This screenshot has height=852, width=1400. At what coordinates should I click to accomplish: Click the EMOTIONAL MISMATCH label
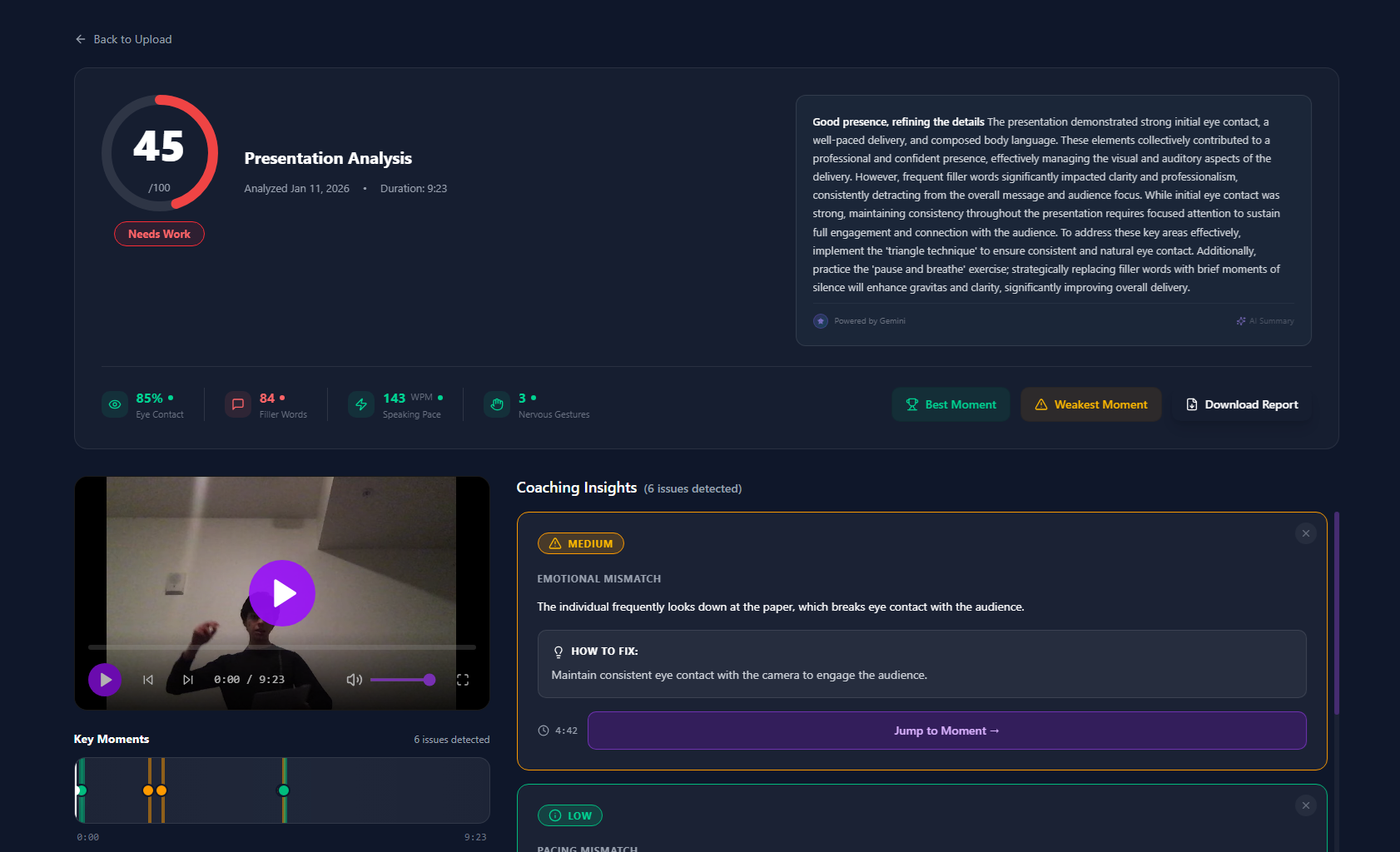pyautogui.click(x=599, y=579)
